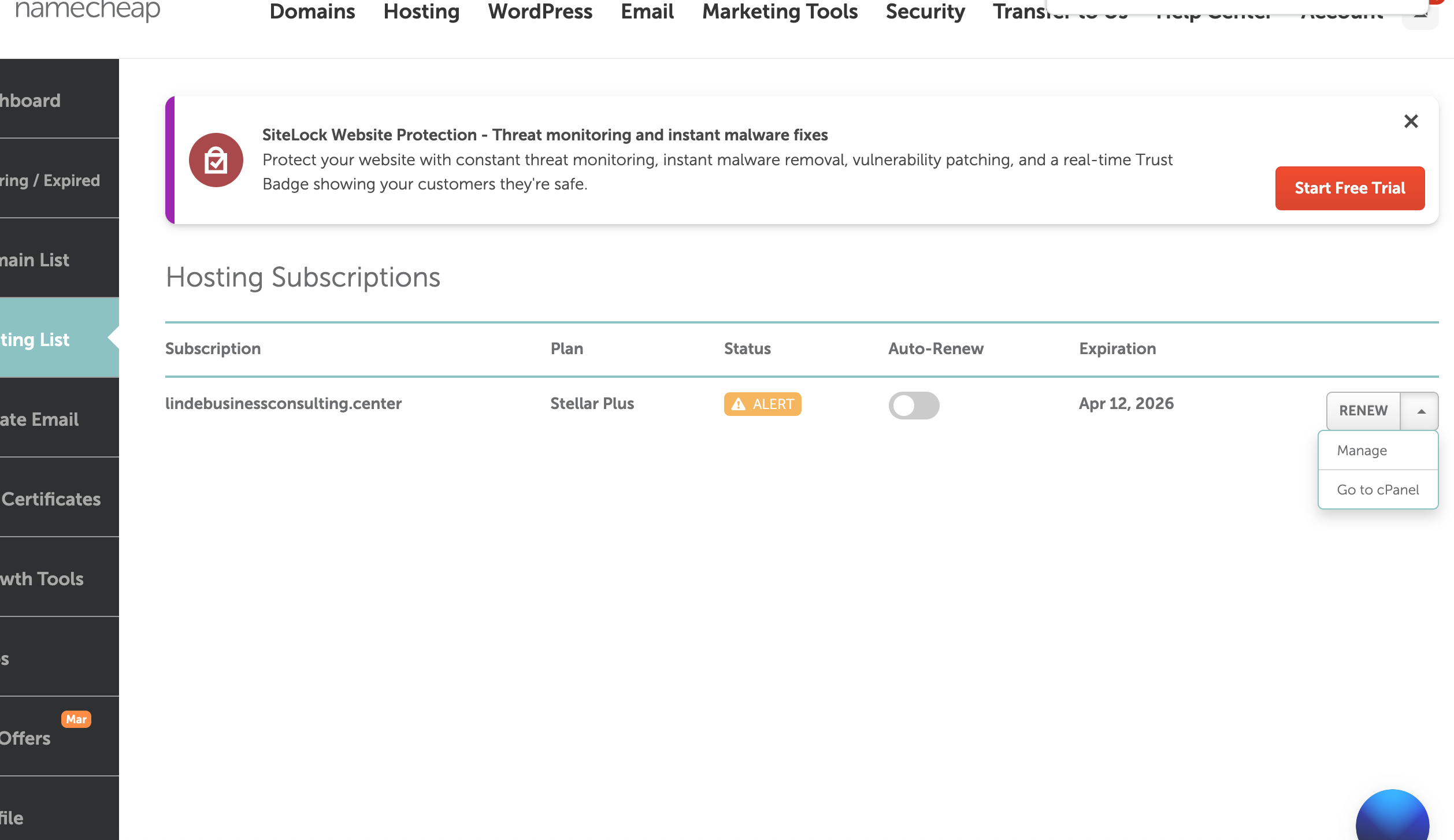Open Profile sidebar item
This screenshot has width=1454, height=840.
[x=60, y=809]
